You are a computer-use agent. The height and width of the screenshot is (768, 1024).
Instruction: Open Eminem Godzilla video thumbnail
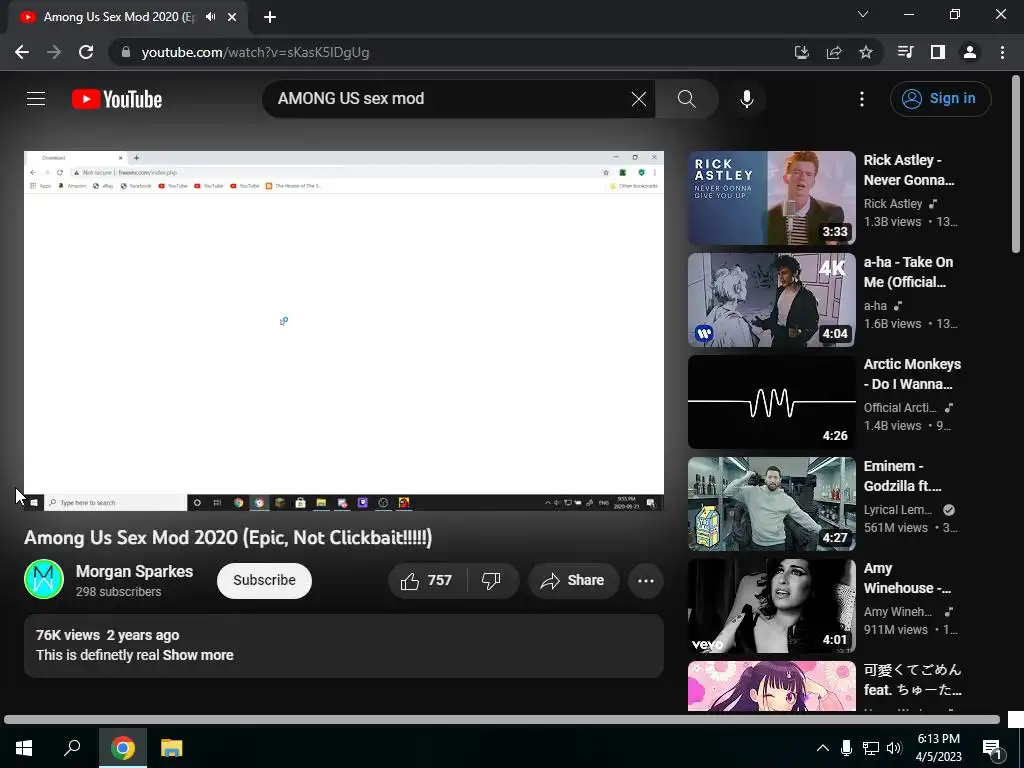(771, 504)
